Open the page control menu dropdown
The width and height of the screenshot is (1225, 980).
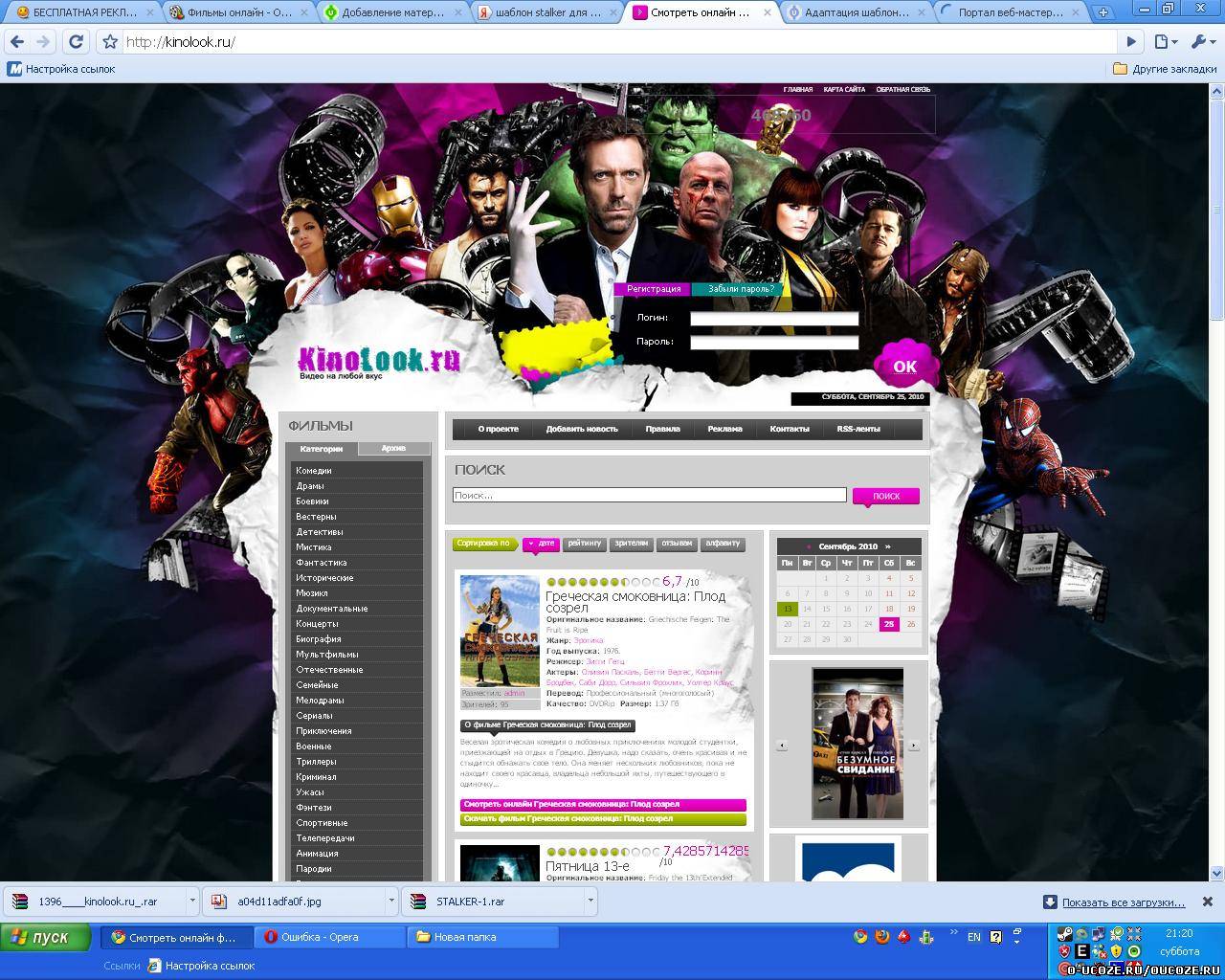[x=1165, y=42]
